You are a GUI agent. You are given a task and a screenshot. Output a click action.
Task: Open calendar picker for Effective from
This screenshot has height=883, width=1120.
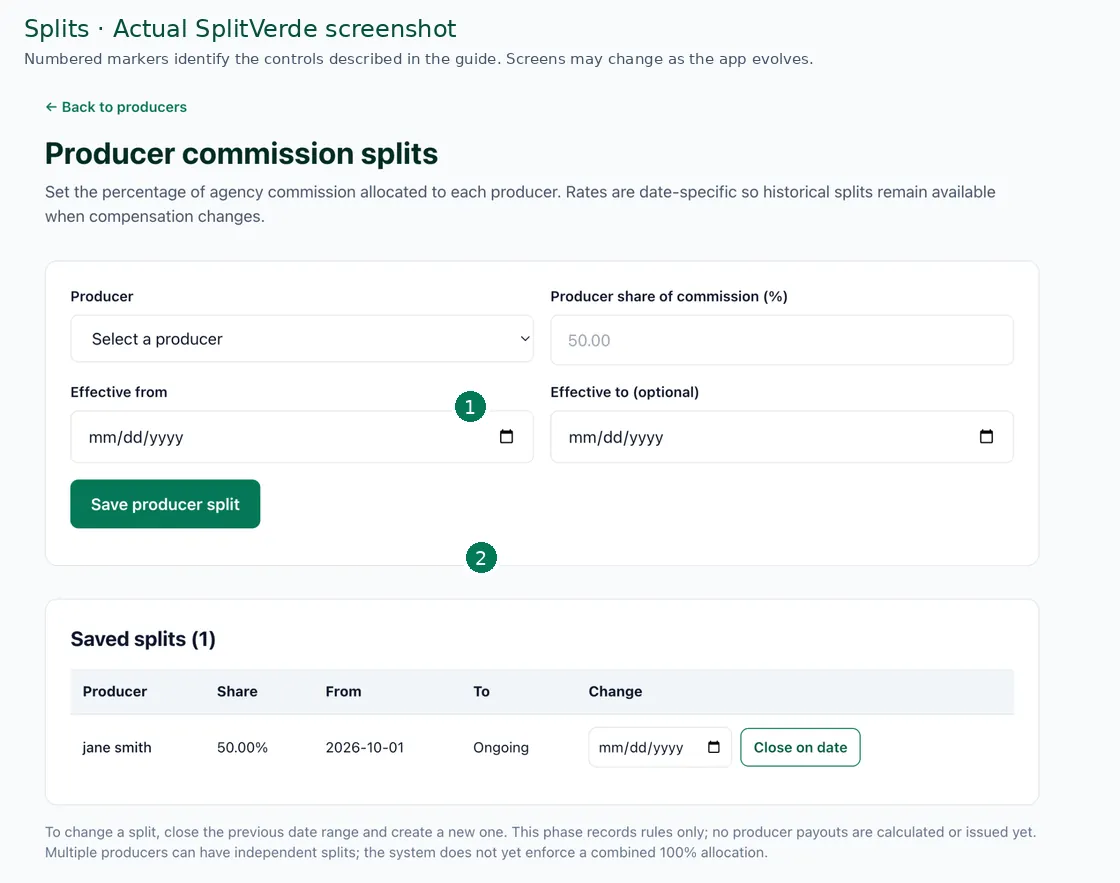coord(506,436)
